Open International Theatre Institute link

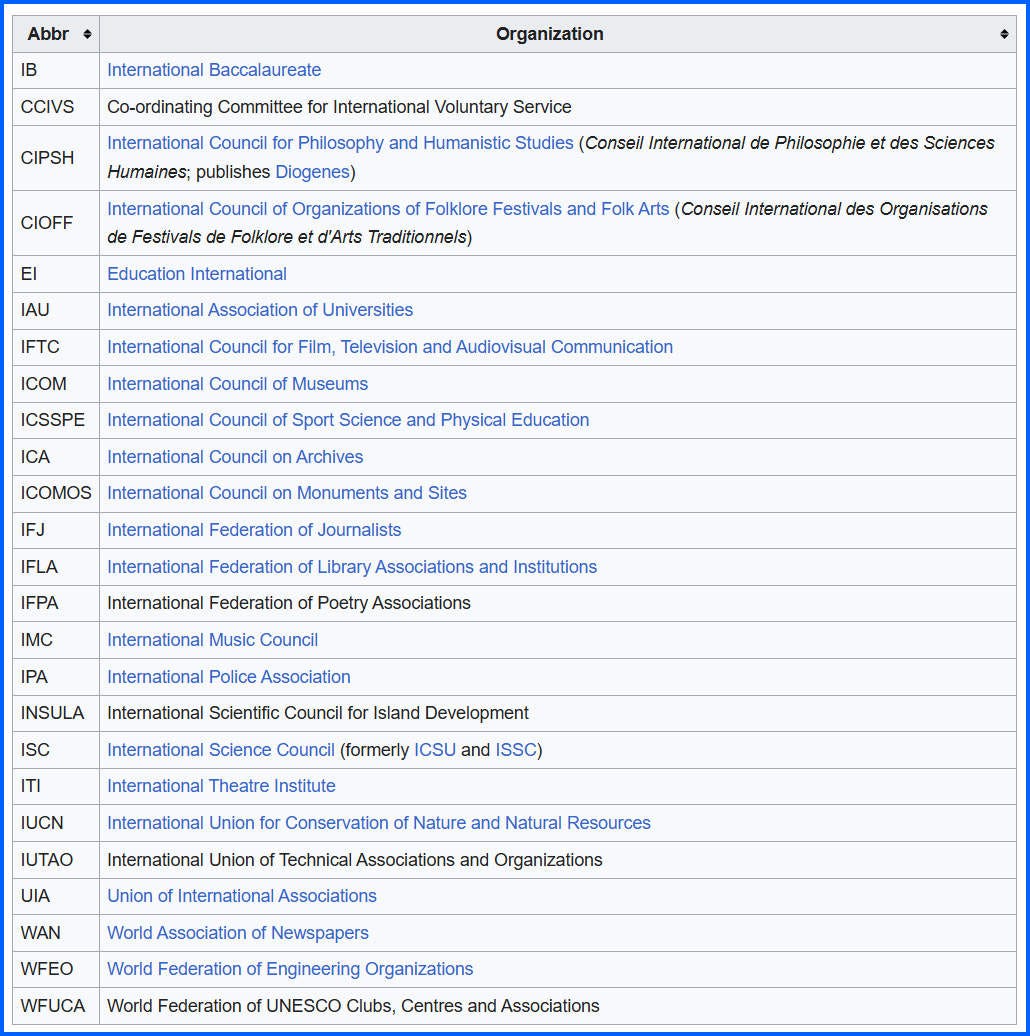tap(221, 786)
